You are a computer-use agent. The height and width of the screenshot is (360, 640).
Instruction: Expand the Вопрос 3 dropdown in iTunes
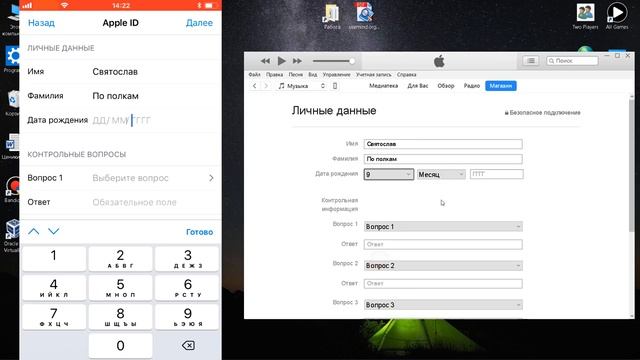click(x=443, y=305)
